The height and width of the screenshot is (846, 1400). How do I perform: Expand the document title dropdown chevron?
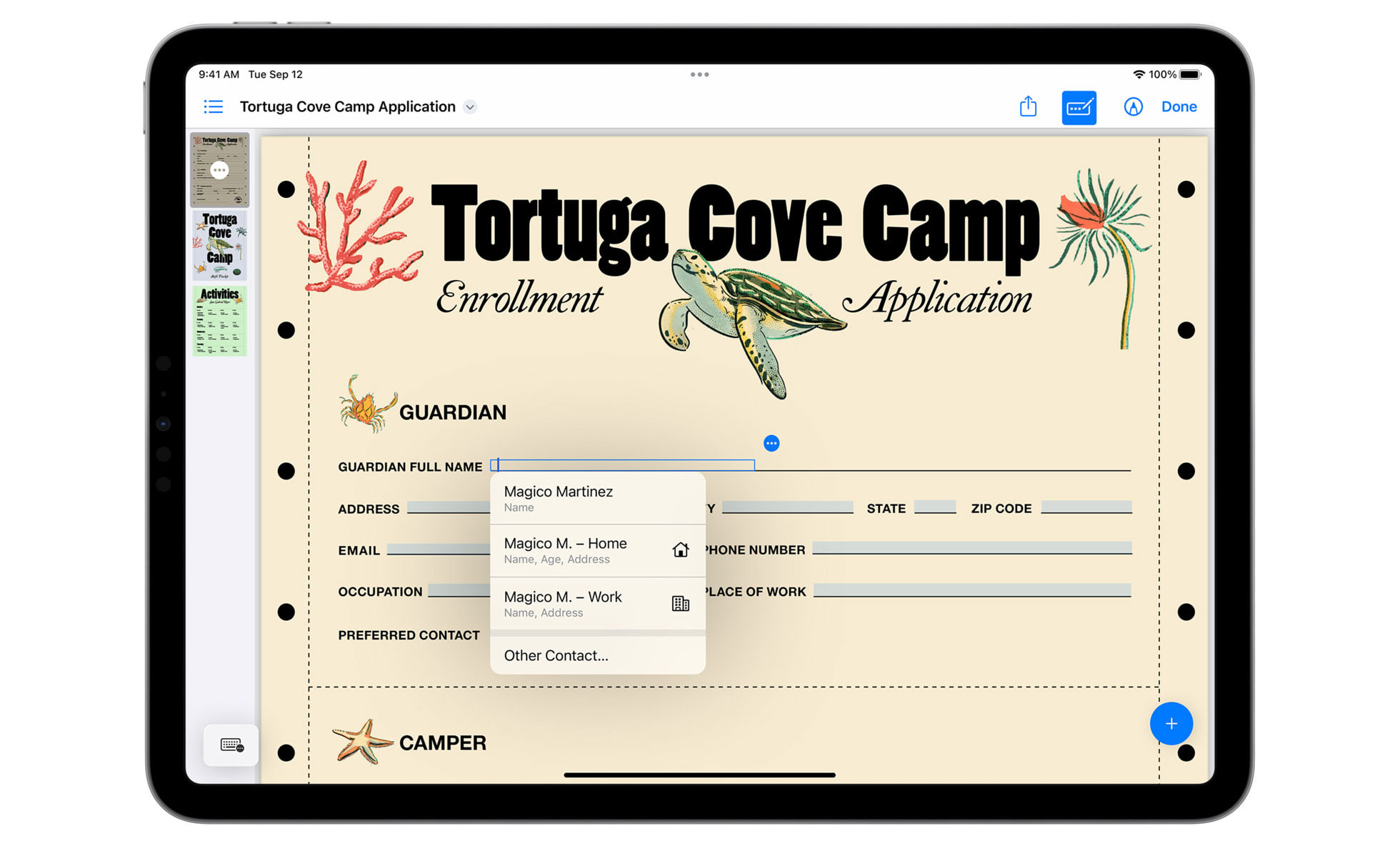click(470, 107)
